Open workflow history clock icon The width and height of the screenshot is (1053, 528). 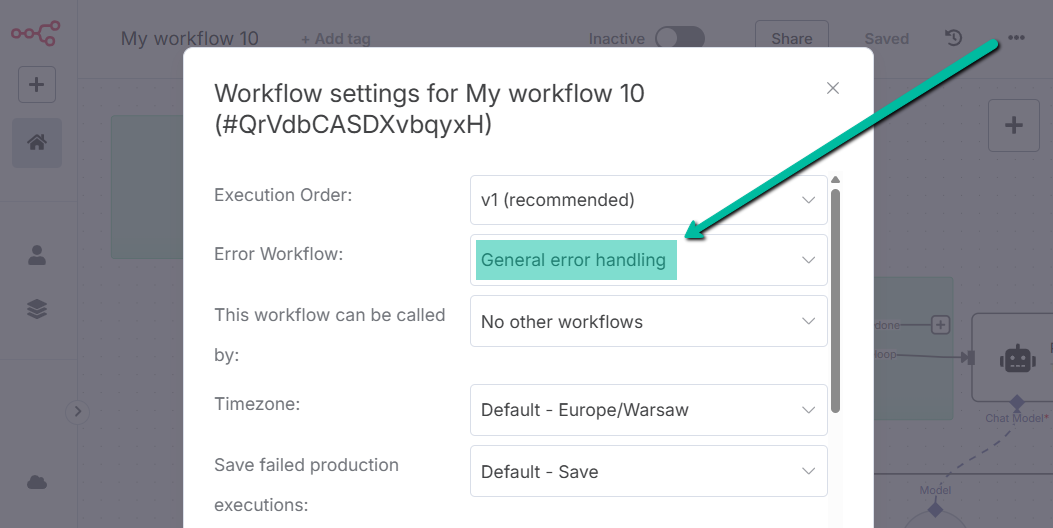(x=953, y=38)
